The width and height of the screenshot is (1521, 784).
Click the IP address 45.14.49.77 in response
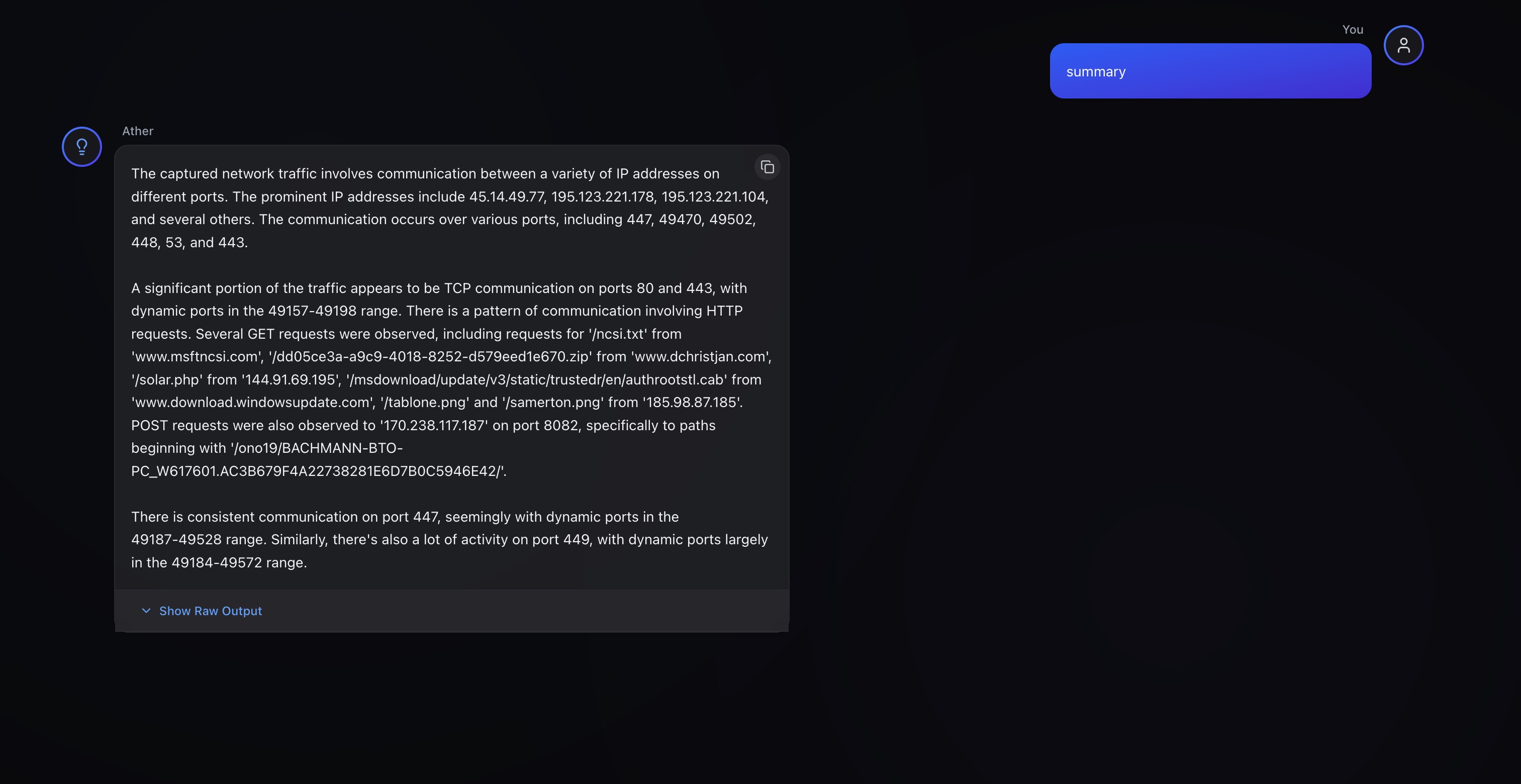(506, 197)
